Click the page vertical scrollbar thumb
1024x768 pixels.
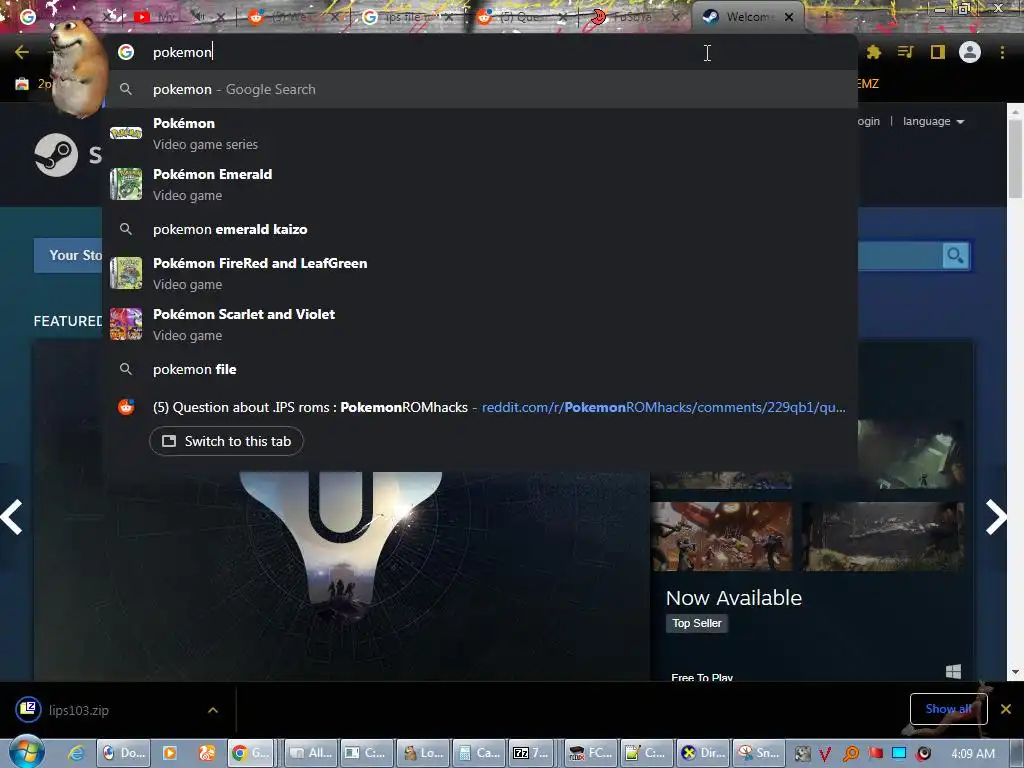1015,157
